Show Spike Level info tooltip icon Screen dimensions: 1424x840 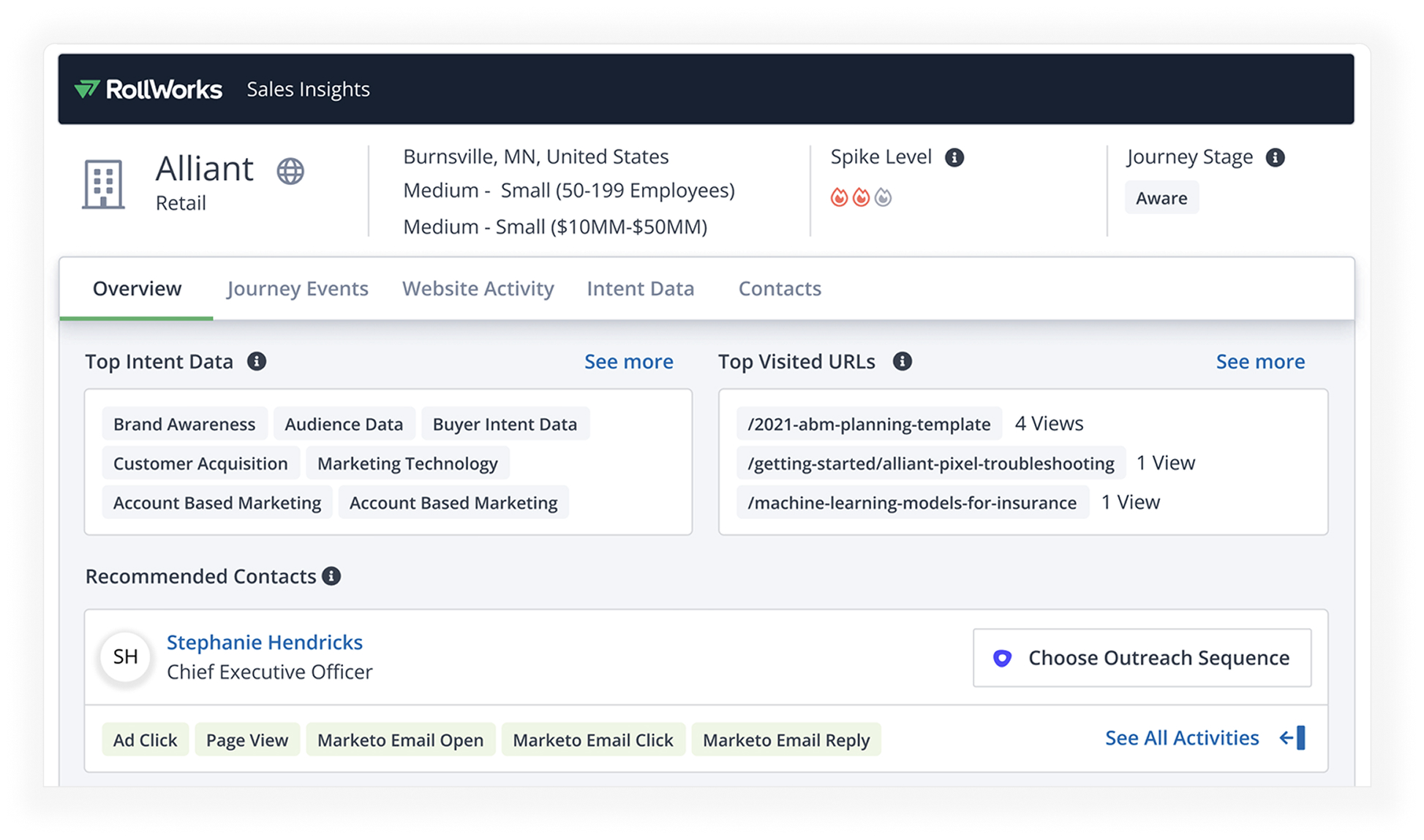click(x=954, y=157)
